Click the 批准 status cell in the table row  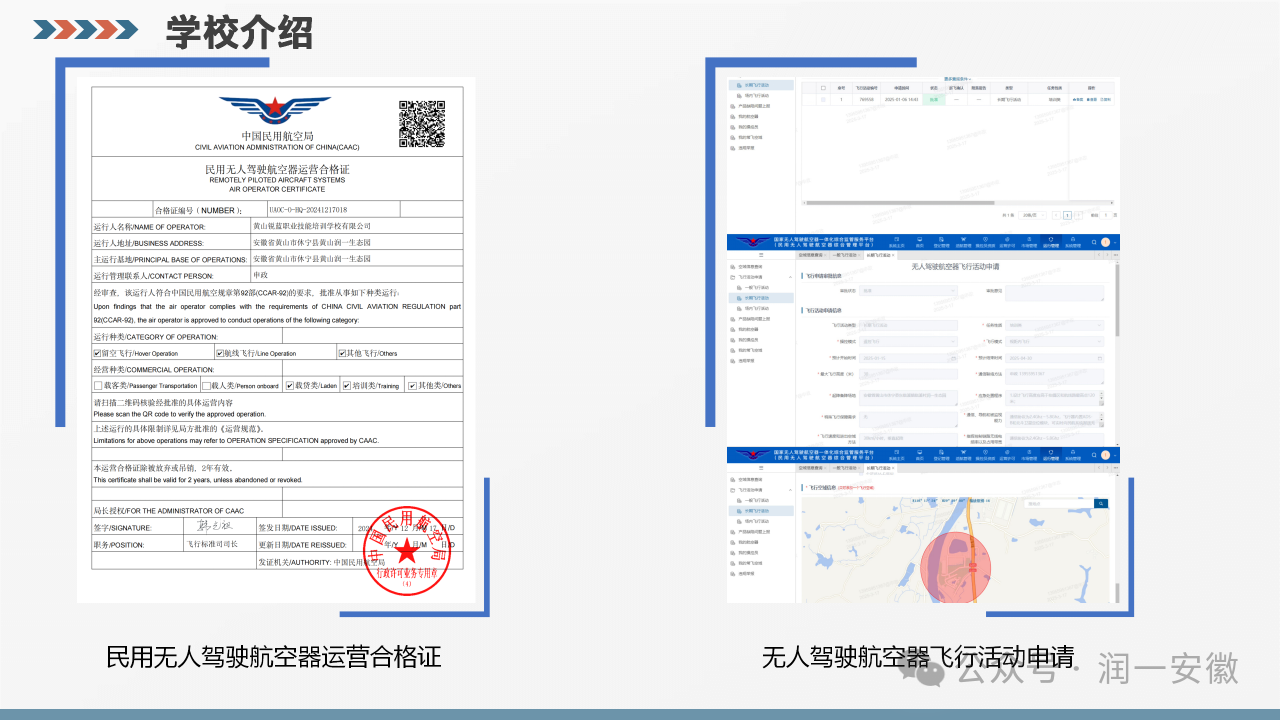[933, 100]
